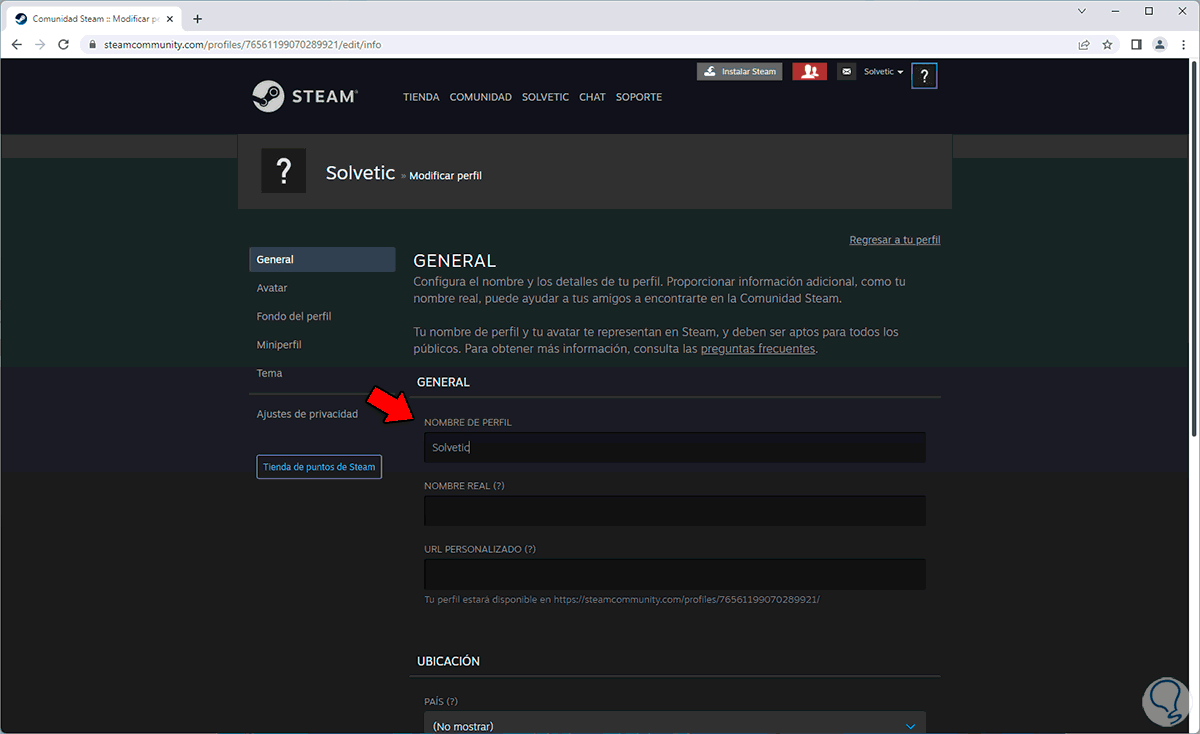Expand the Solvetic account dropdown

884,72
